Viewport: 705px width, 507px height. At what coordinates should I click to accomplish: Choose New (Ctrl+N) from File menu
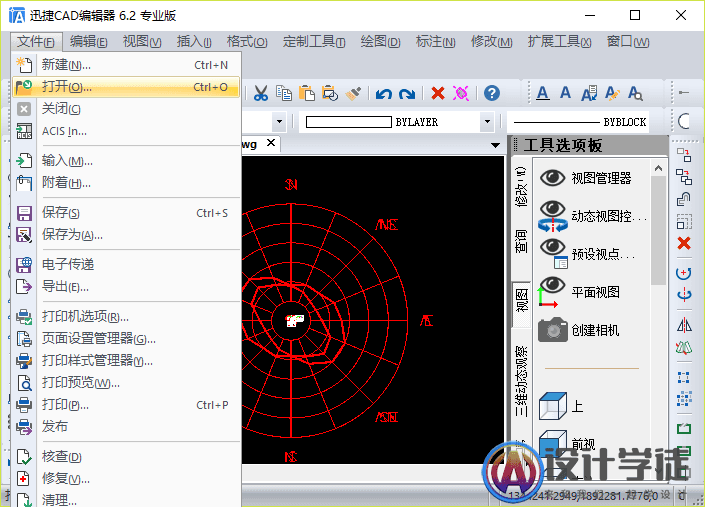click(126, 65)
